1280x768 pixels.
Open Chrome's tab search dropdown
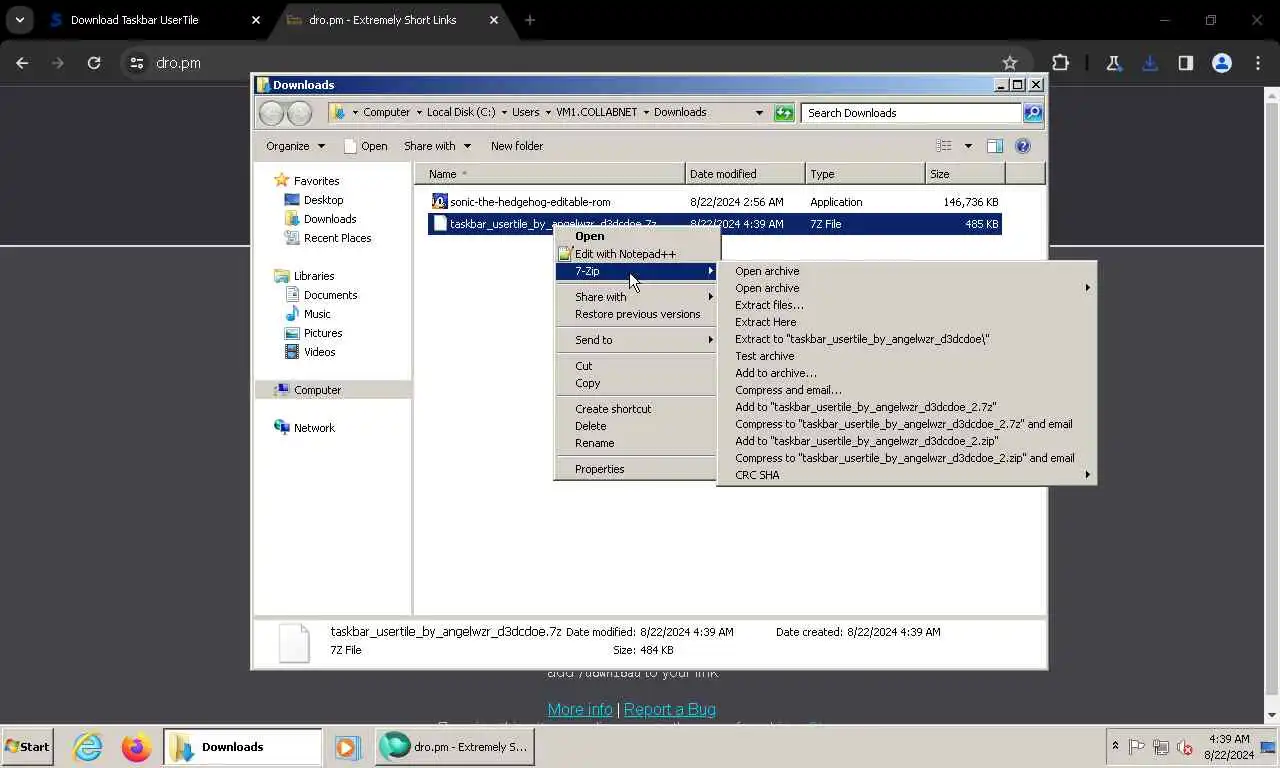click(19, 20)
